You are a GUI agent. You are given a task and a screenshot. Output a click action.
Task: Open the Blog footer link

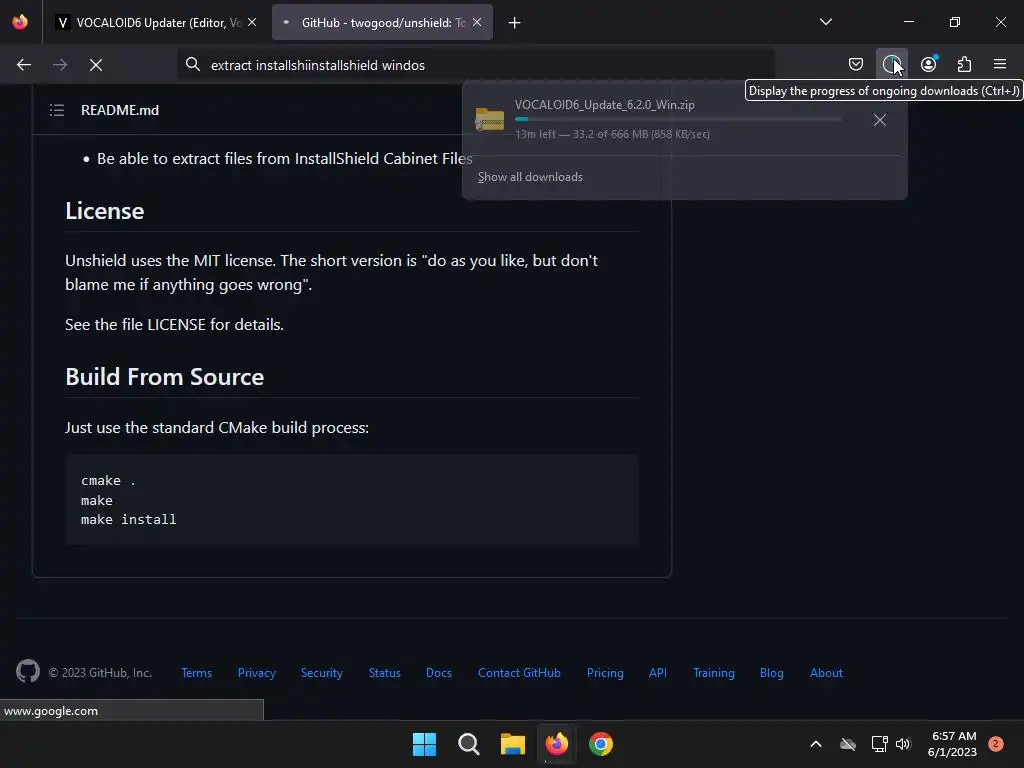771,673
